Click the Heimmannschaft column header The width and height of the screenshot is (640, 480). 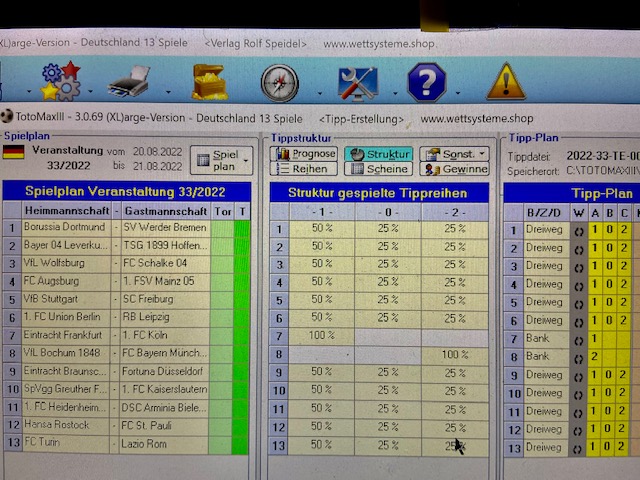pyautogui.click(x=67, y=211)
